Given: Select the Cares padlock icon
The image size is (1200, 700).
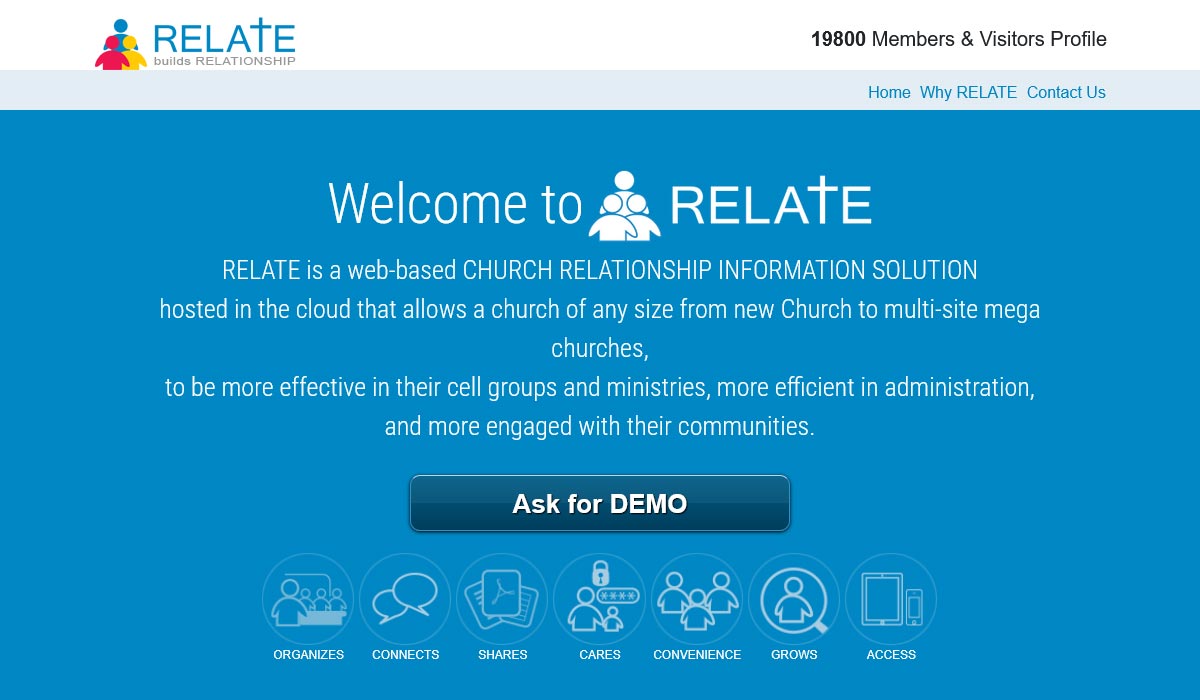Looking at the screenshot, I should click(599, 599).
